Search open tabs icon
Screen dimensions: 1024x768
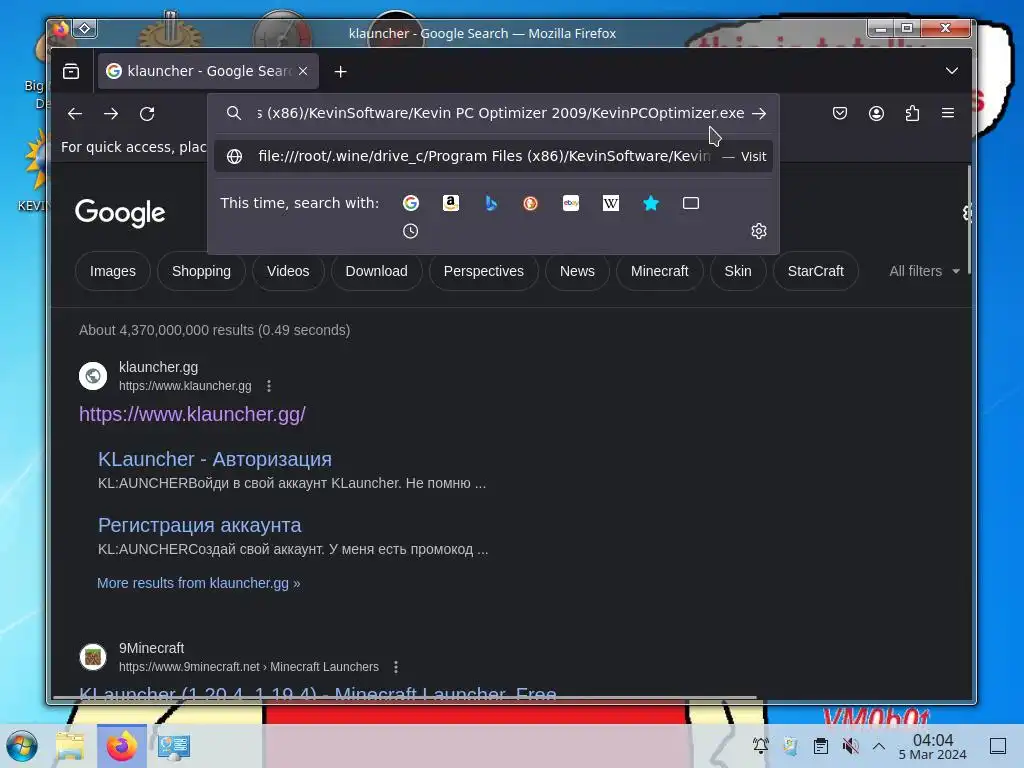[x=691, y=203]
